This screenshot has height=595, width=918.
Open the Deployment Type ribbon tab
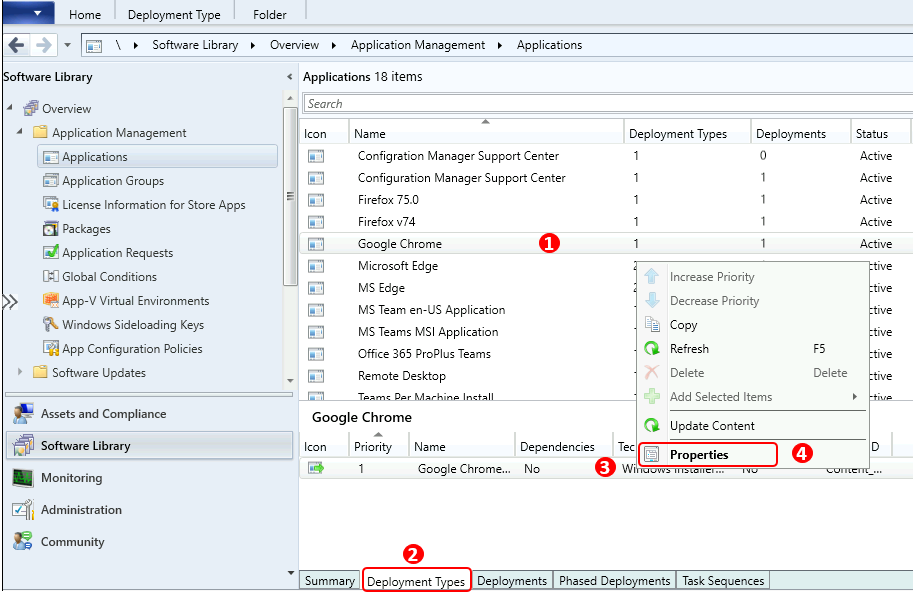[174, 15]
